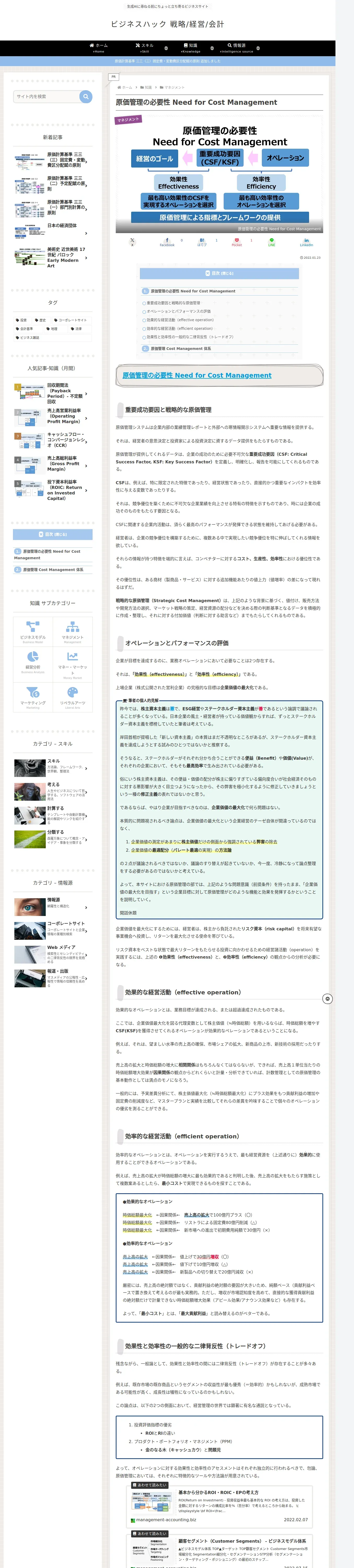Click the blue announcement bar link
Image resolution: width=354 pixels, height=1568 pixels.
coord(168,61)
